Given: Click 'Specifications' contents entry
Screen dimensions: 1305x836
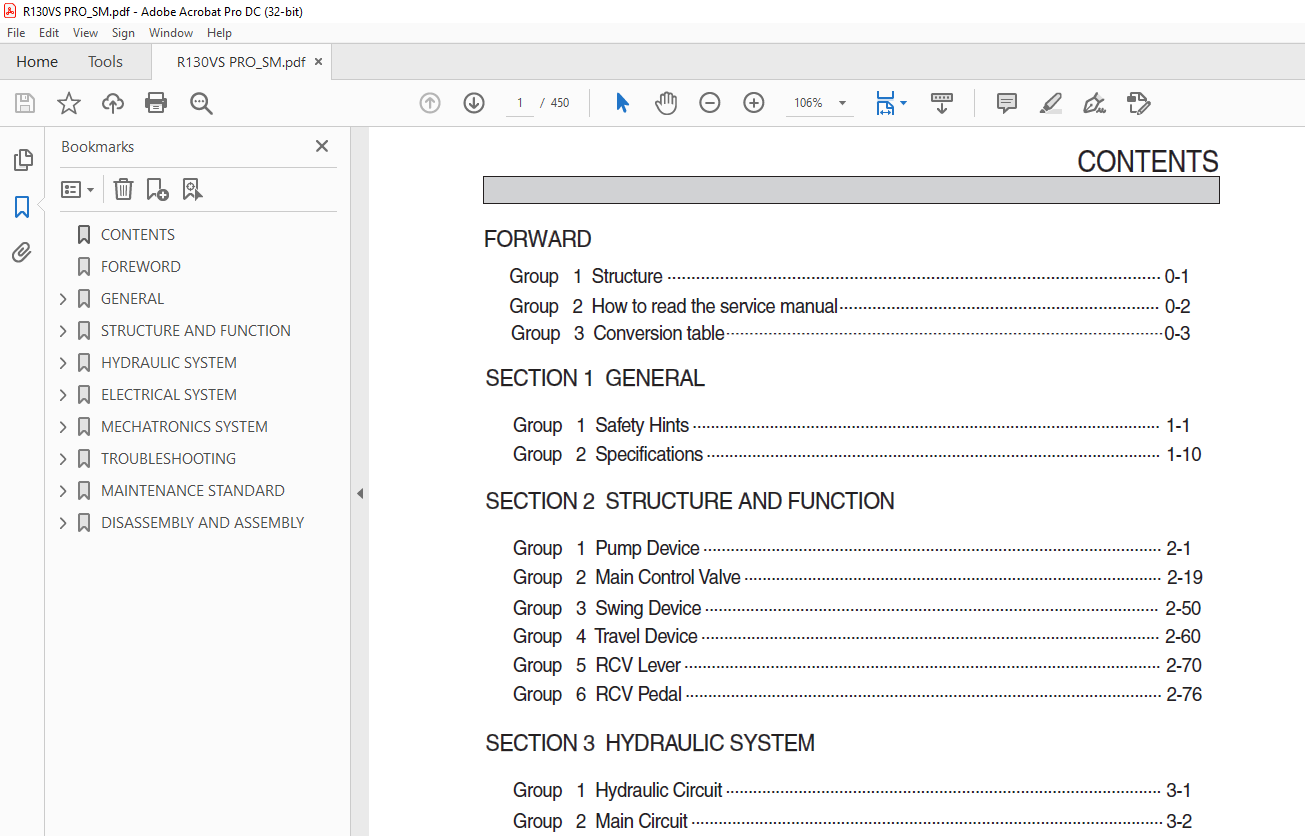Looking at the screenshot, I should pos(649,454).
